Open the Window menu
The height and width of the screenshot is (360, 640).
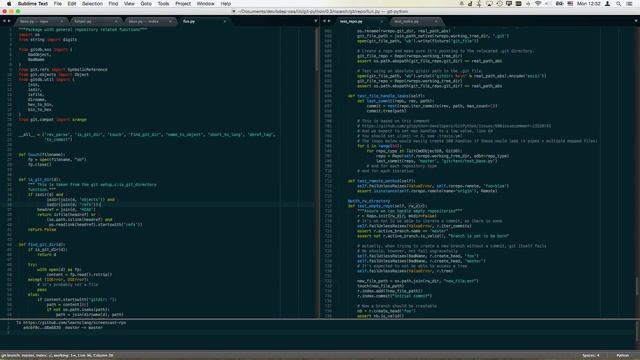pyautogui.click(x=206, y=4)
